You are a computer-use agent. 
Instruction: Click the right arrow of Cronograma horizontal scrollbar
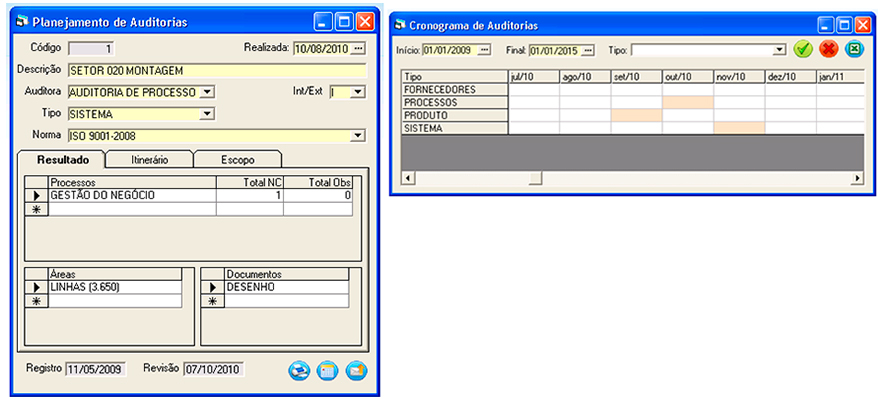(858, 179)
